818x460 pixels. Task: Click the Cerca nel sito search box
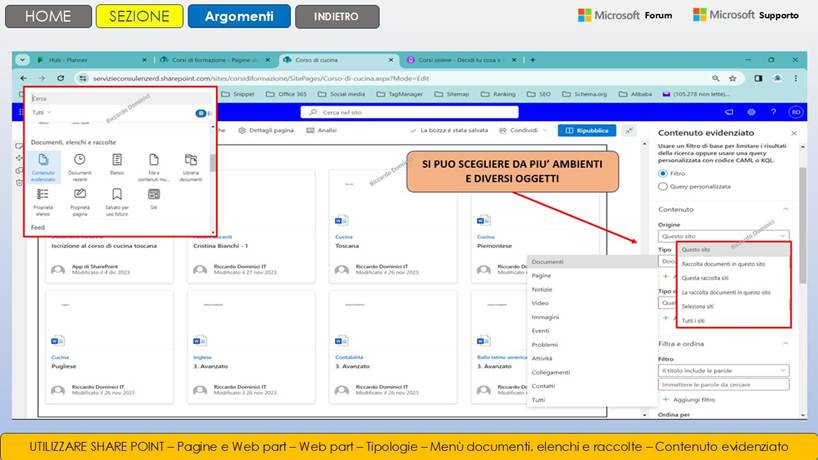(410, 112)
